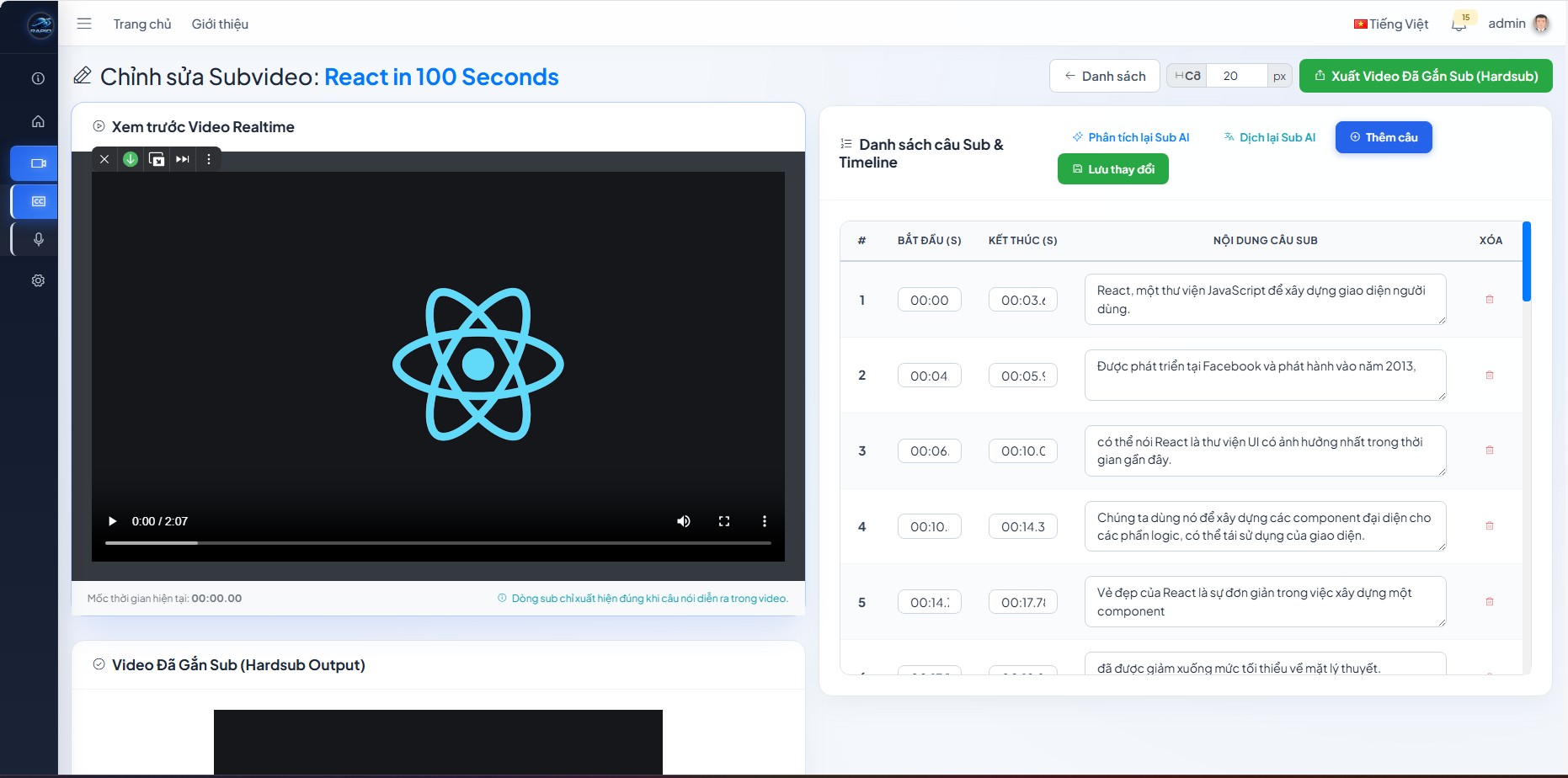Click the title 'React in 100 Seconds'
1568x778 pixels.
[441, 77]
